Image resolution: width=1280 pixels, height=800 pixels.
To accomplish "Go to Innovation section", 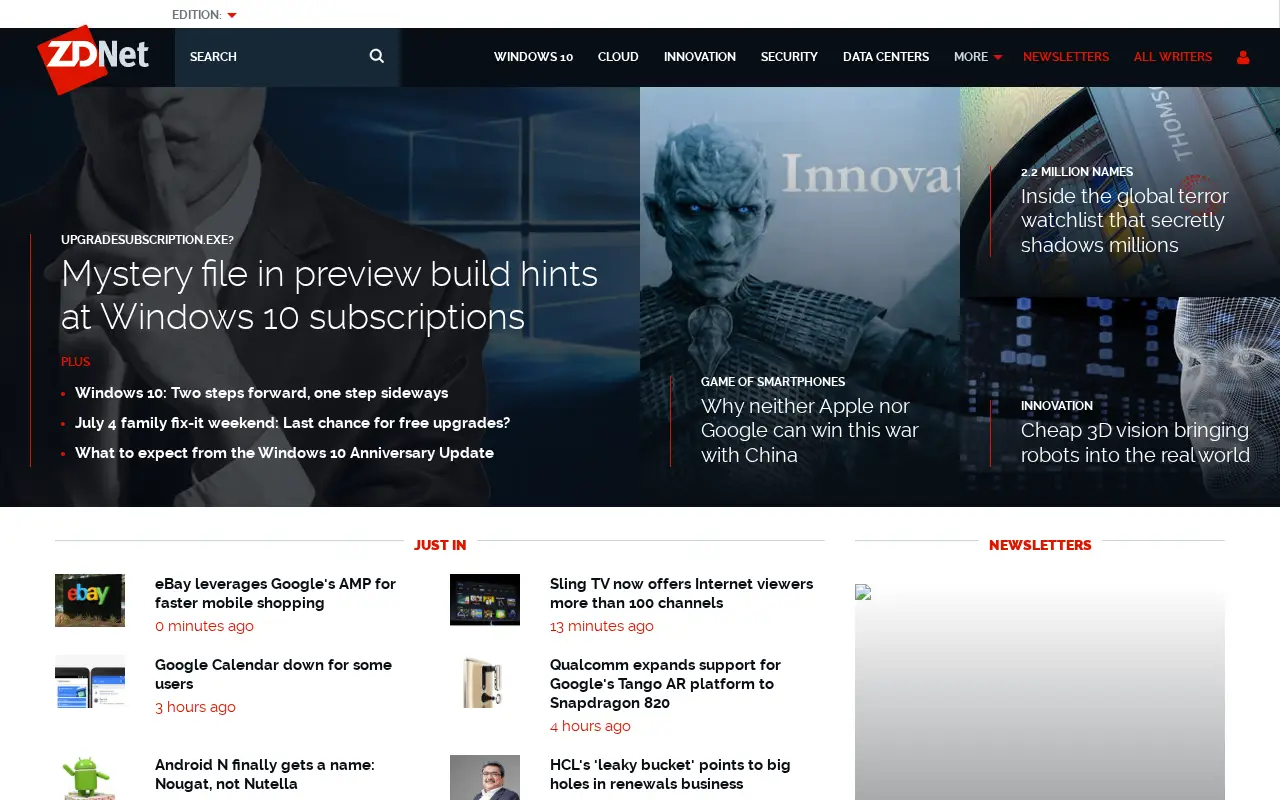I will (700, 57).
